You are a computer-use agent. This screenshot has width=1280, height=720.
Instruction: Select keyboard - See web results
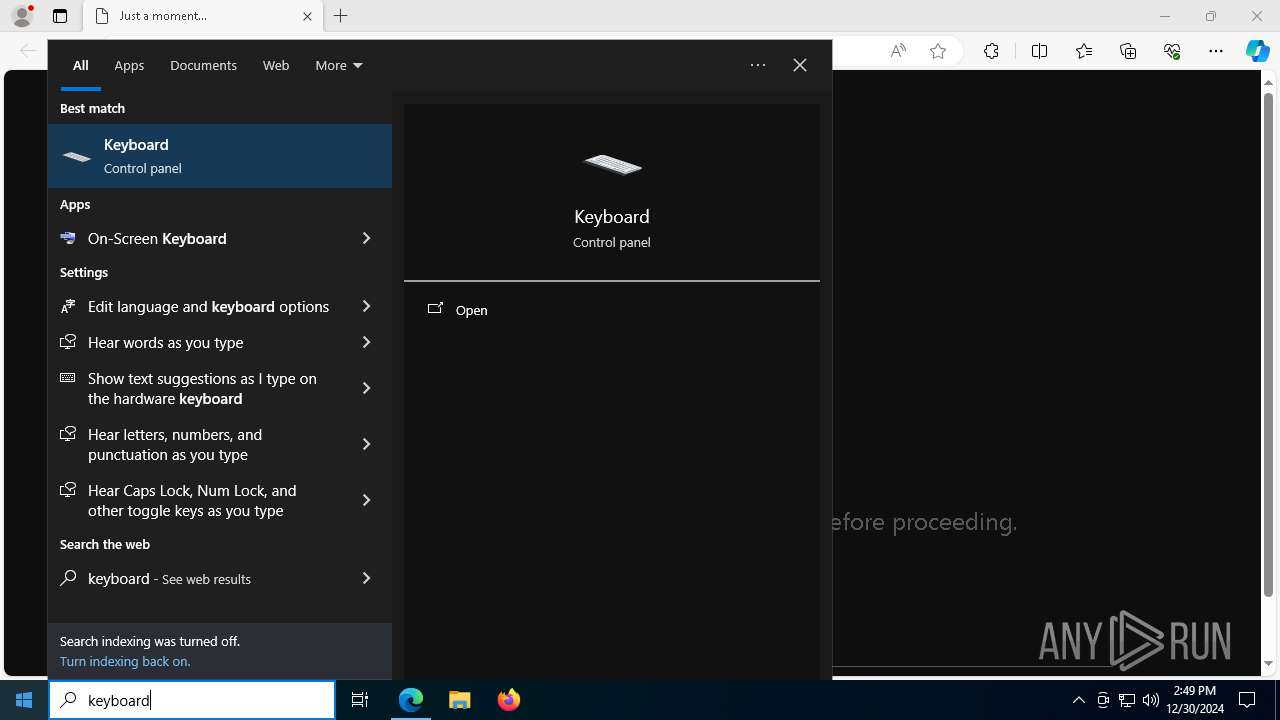[196, 578]
